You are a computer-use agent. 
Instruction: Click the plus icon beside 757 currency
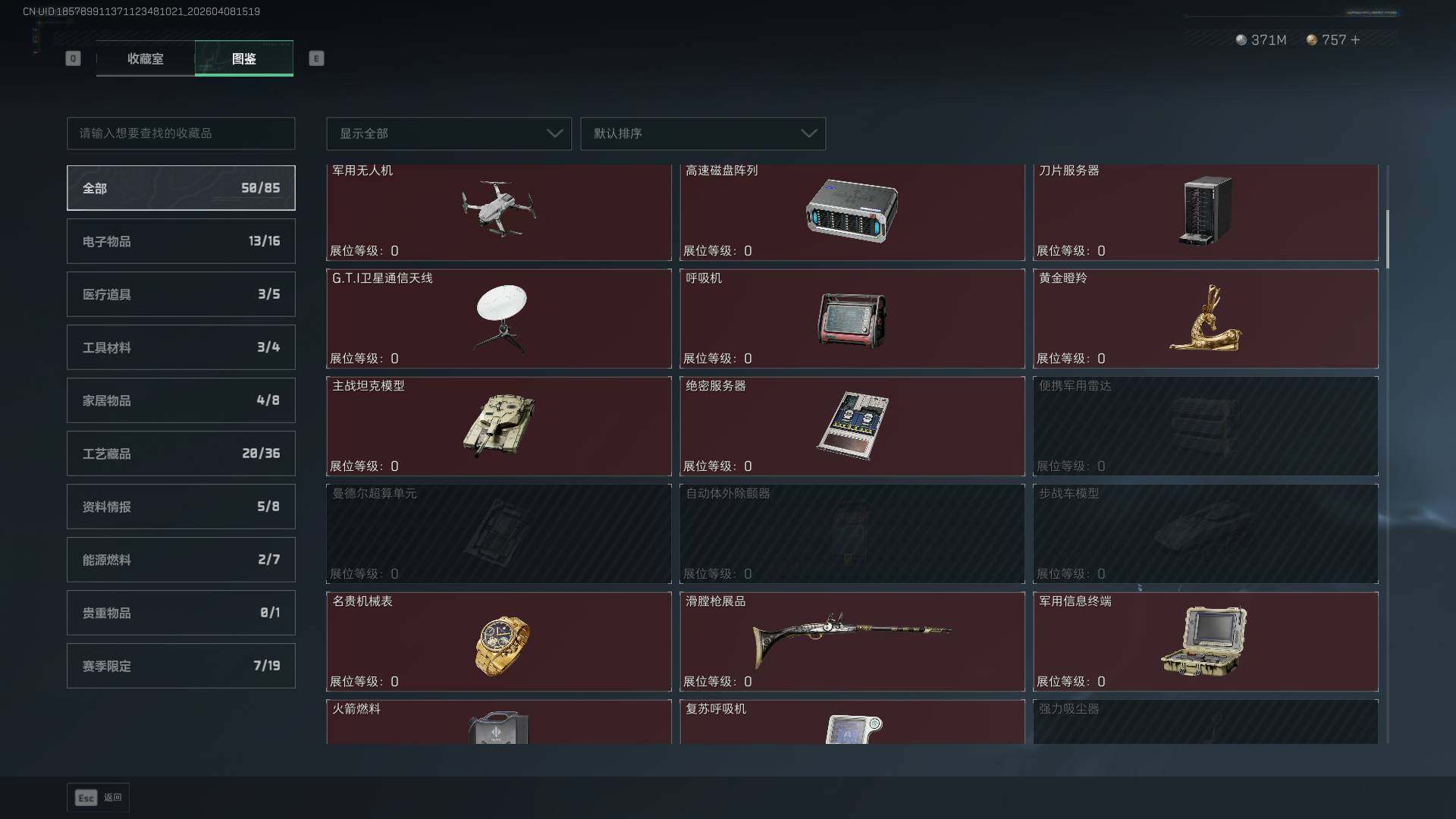pyautogui.click(x=1355, y=39)
